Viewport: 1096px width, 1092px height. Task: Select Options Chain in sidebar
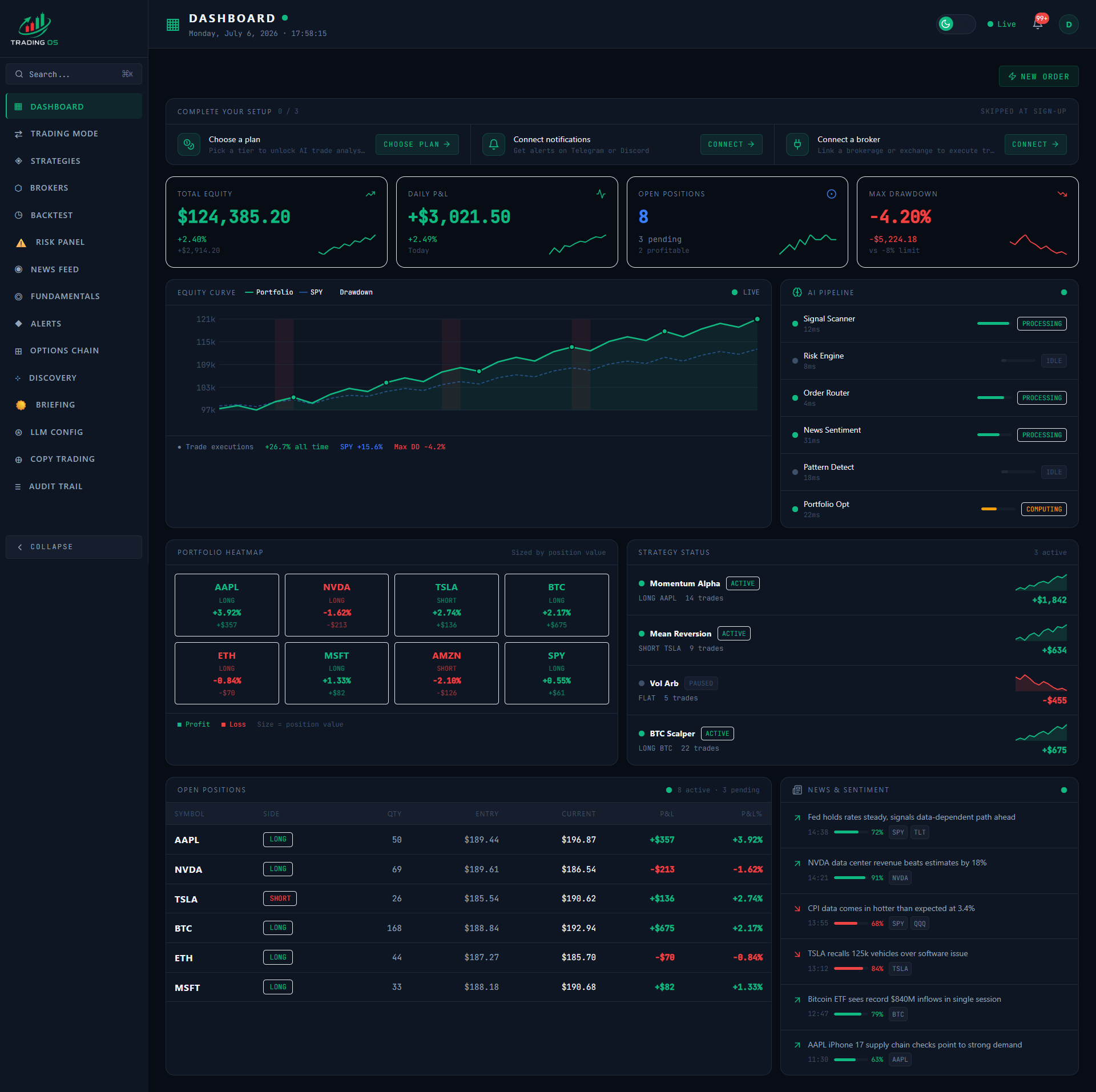coord(74,350)
